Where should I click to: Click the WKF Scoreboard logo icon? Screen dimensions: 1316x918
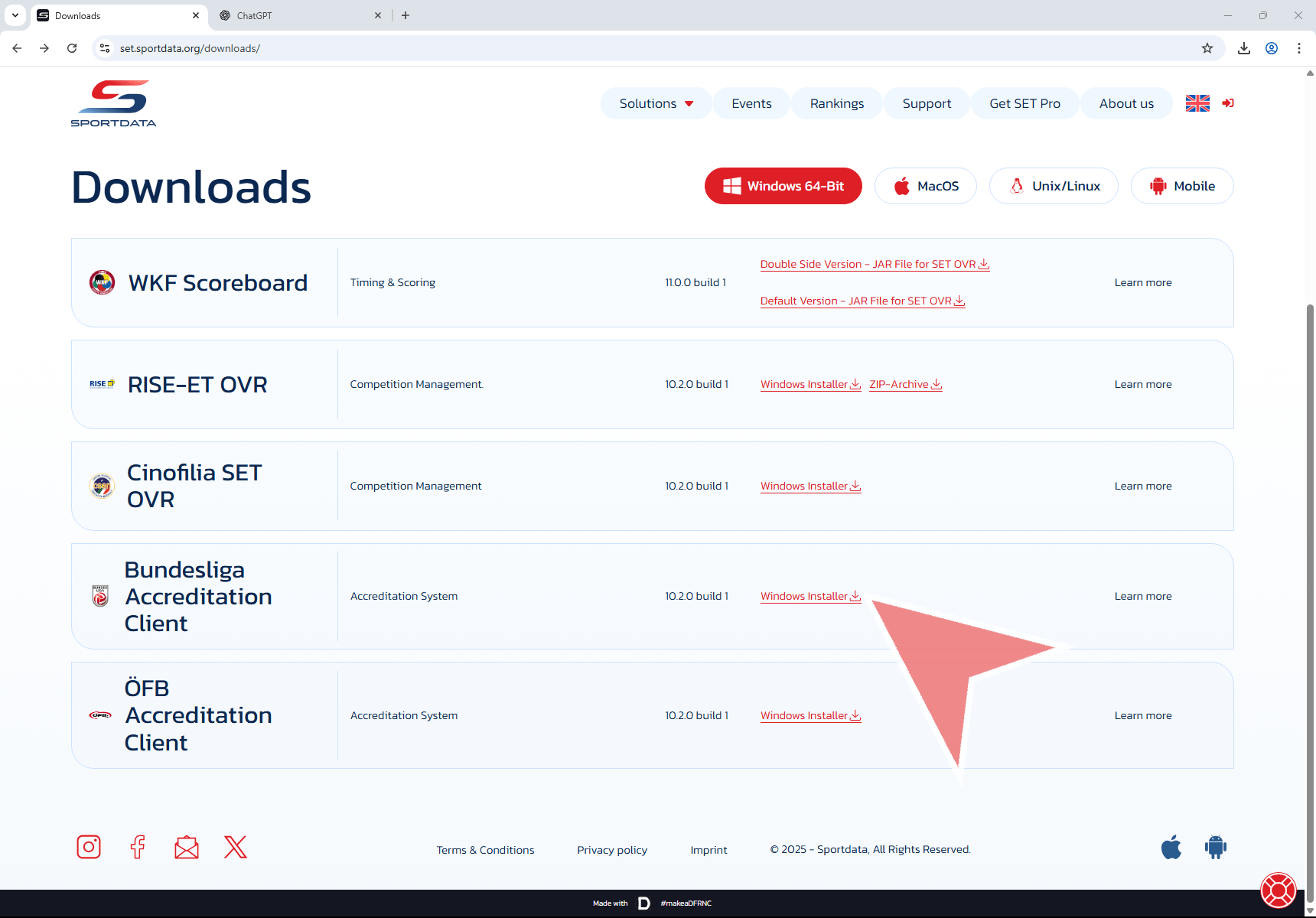coord(102,282)
